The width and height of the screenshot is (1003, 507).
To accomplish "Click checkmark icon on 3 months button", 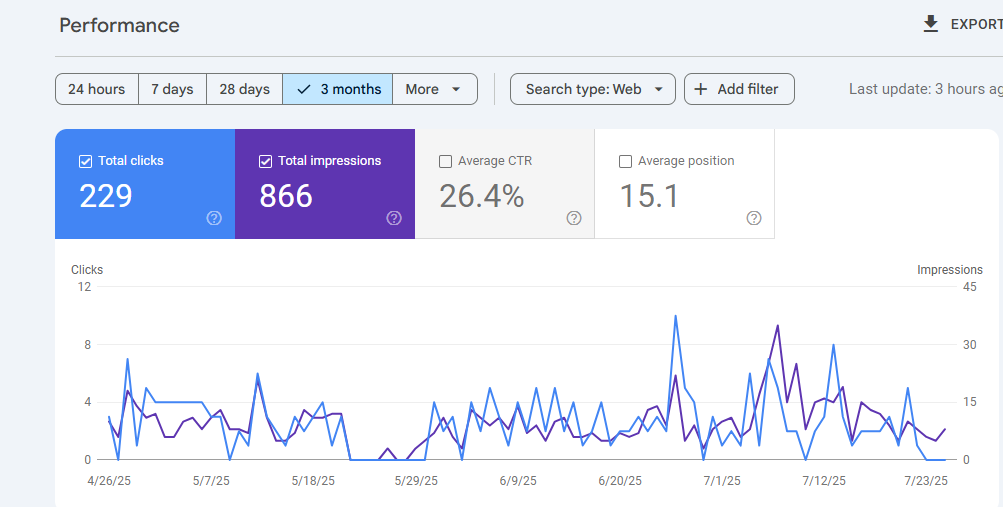I will coord(304,90).
